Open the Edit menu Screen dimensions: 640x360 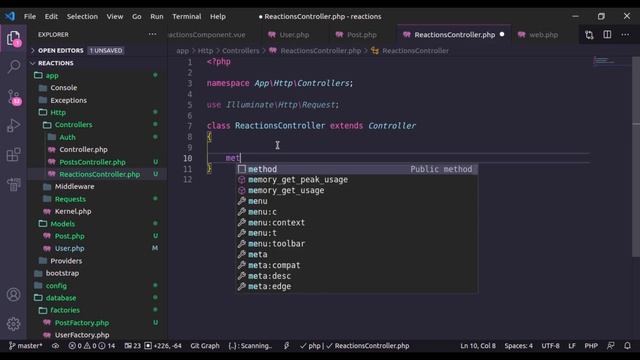point(51,16)
